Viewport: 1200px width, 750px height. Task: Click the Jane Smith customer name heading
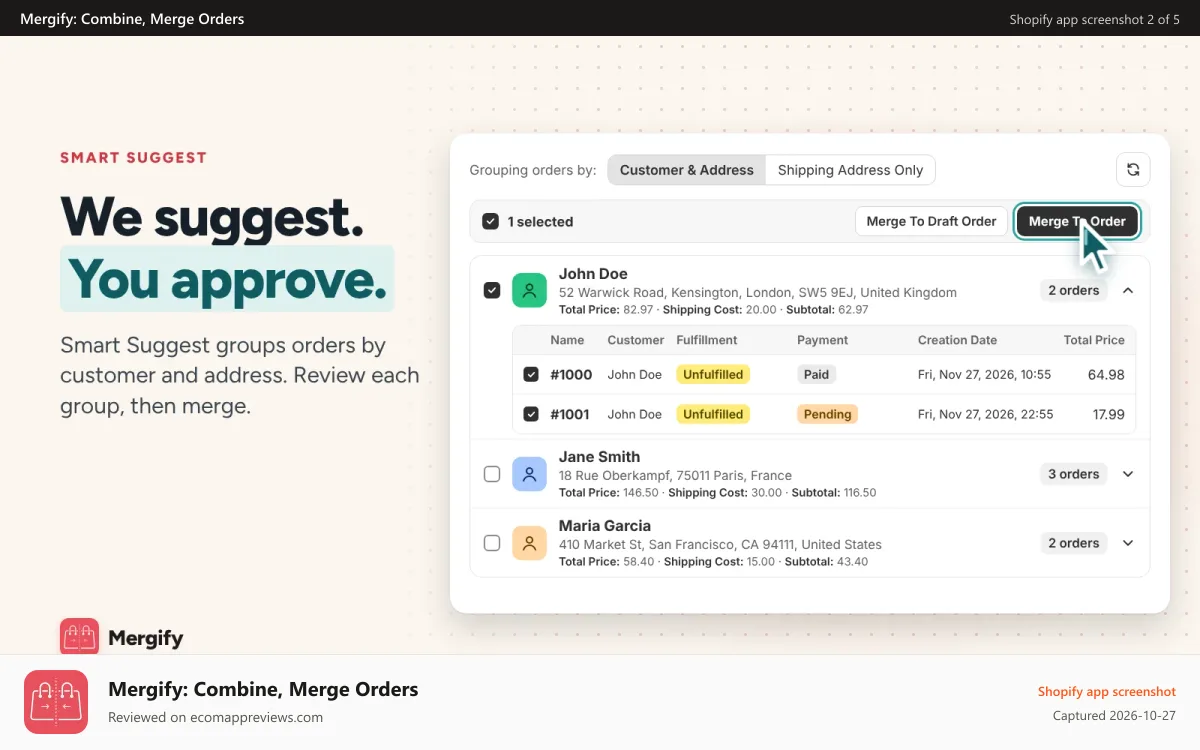coord(599,457)
